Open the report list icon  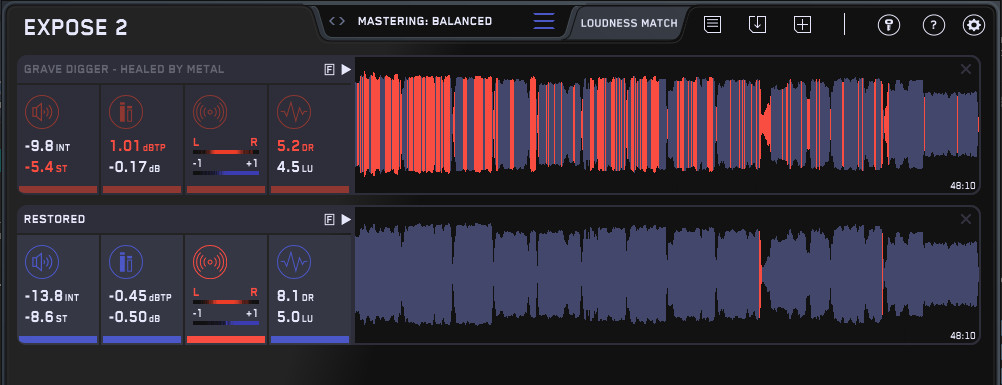pos(713,25)
